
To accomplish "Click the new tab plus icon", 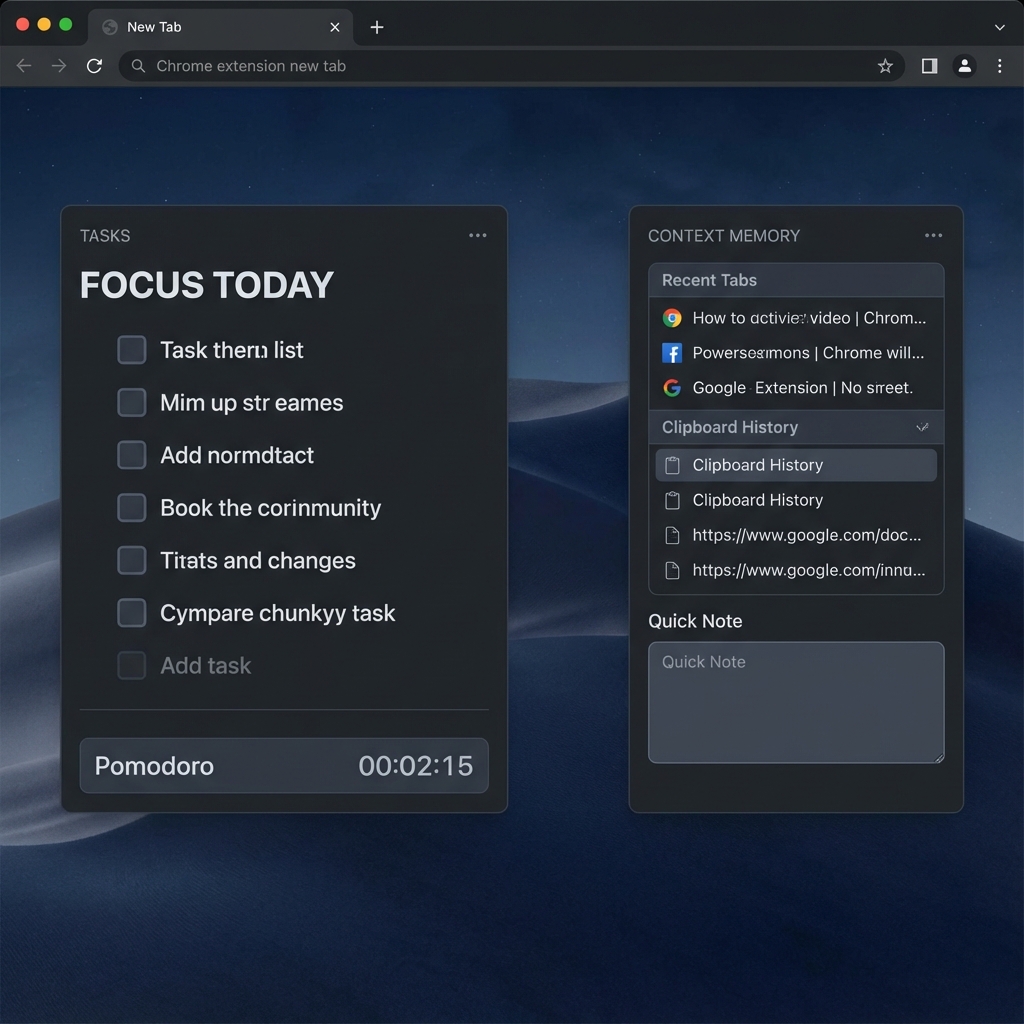I will (x=377, y=27).
